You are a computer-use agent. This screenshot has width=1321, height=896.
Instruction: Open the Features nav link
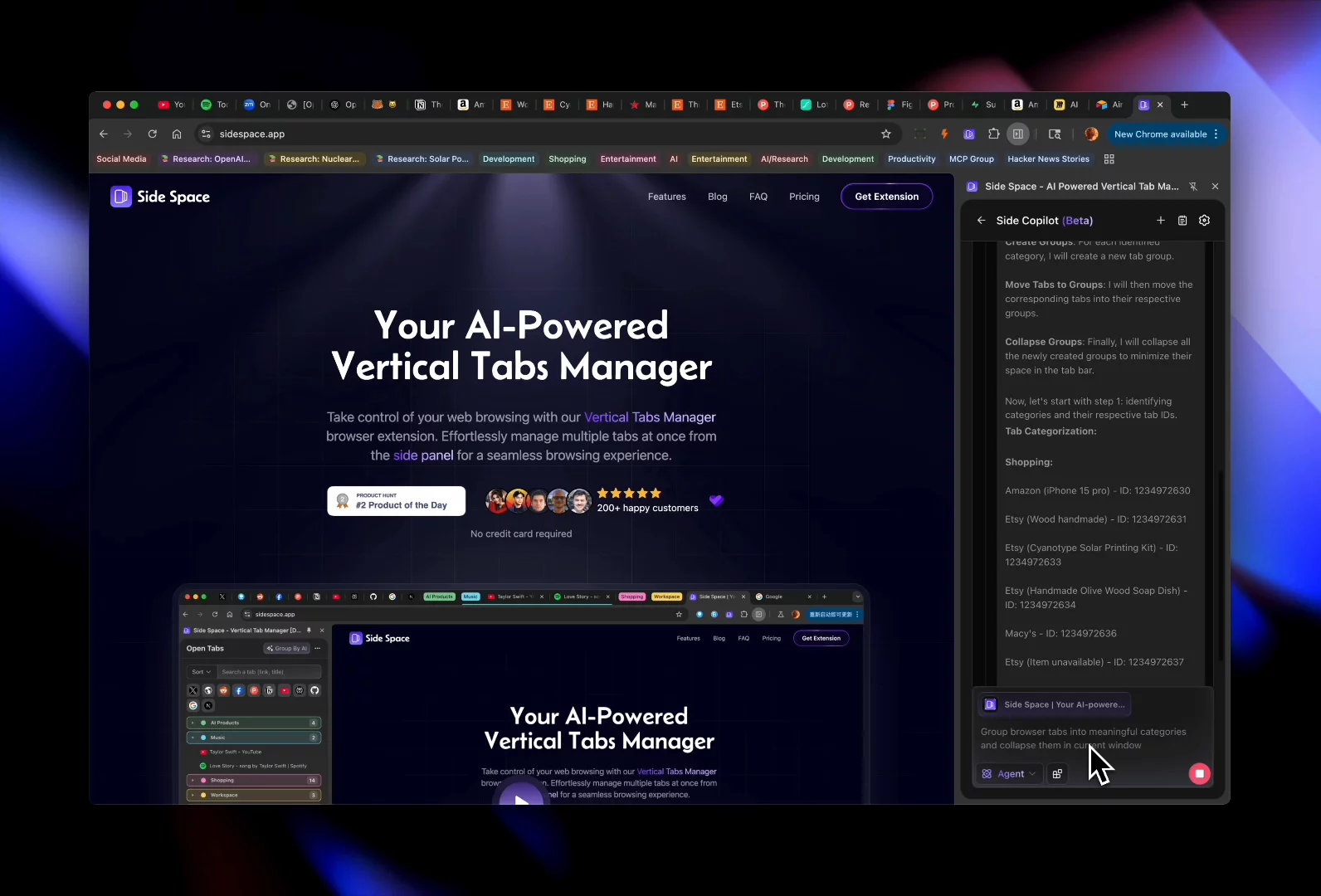coord(667,197)
